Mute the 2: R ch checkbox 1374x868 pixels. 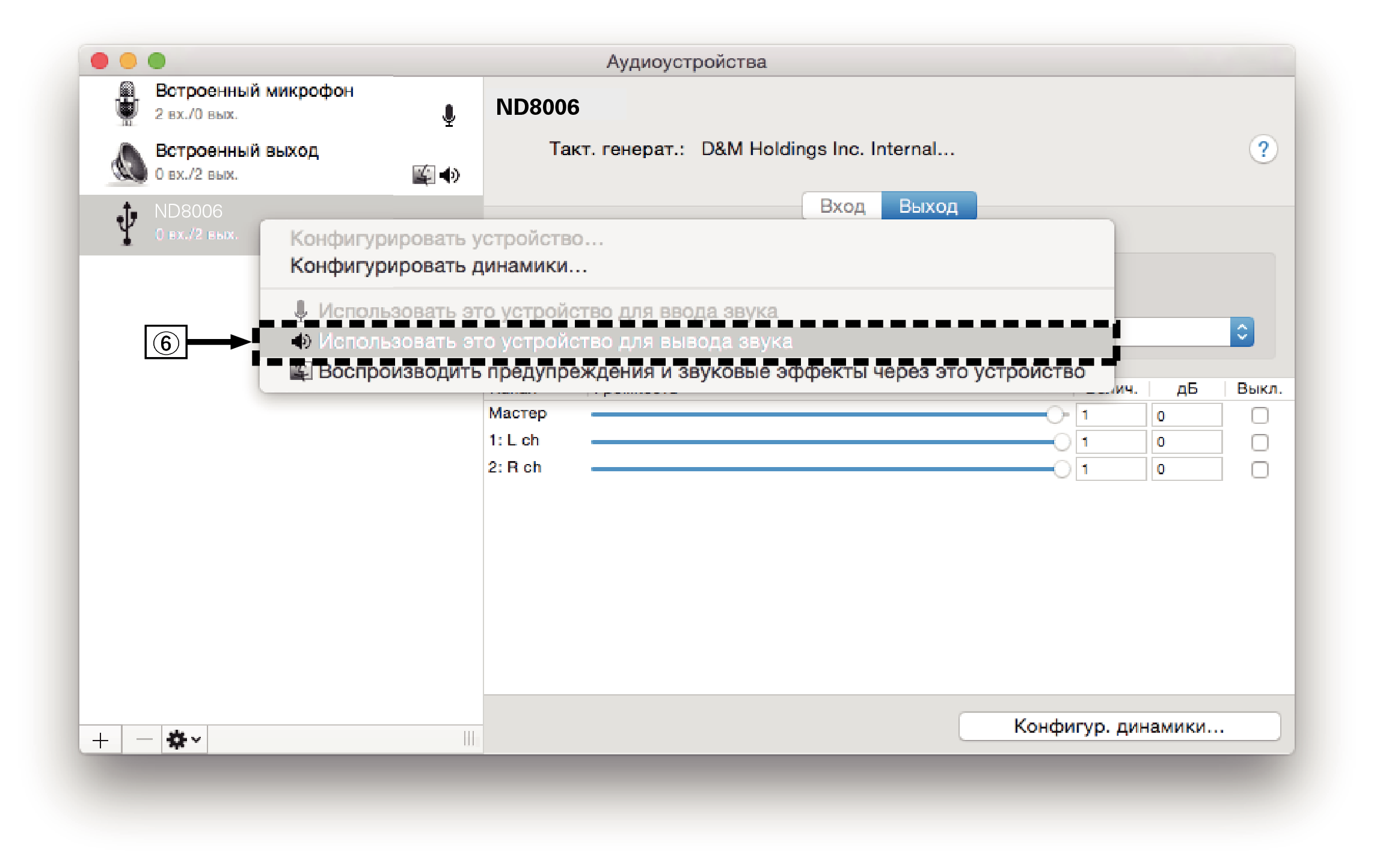pos(1260,469)
